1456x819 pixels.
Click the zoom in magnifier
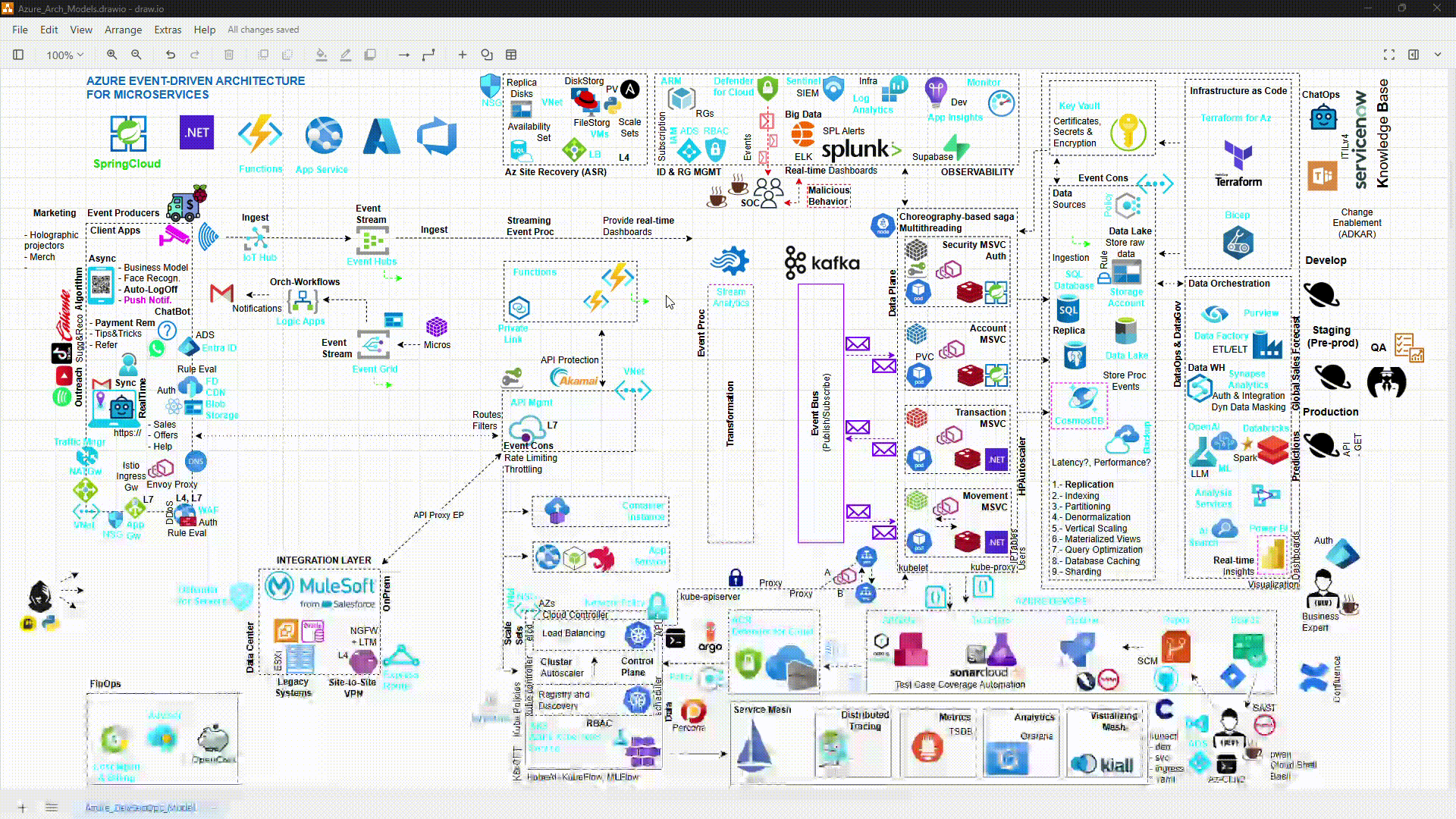(x=111, y=55)
